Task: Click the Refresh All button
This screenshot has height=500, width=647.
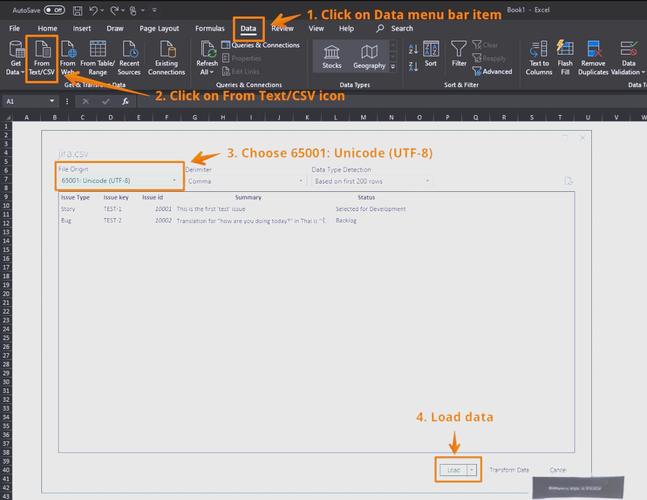Action: click(207, 58)
